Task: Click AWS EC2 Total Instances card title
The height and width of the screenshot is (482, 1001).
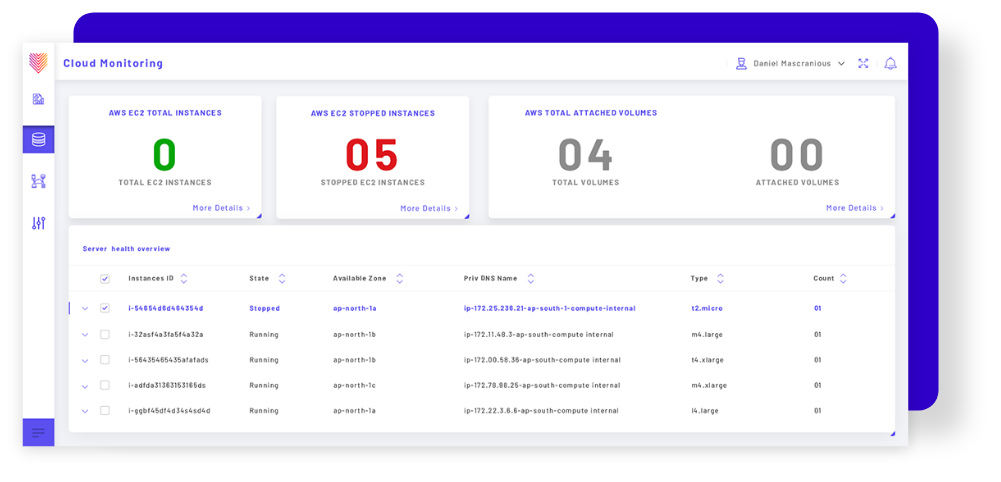Action: click(165, 113)
